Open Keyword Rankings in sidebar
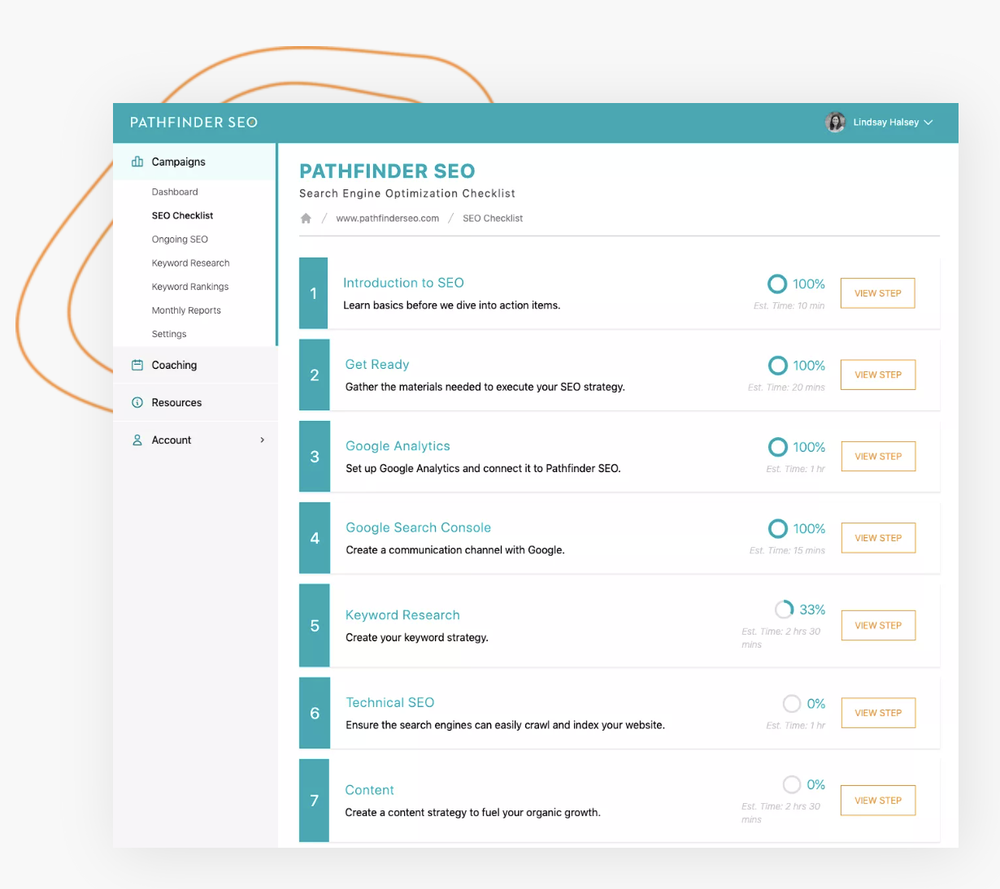1000x889 pixels. click(190, 286)
